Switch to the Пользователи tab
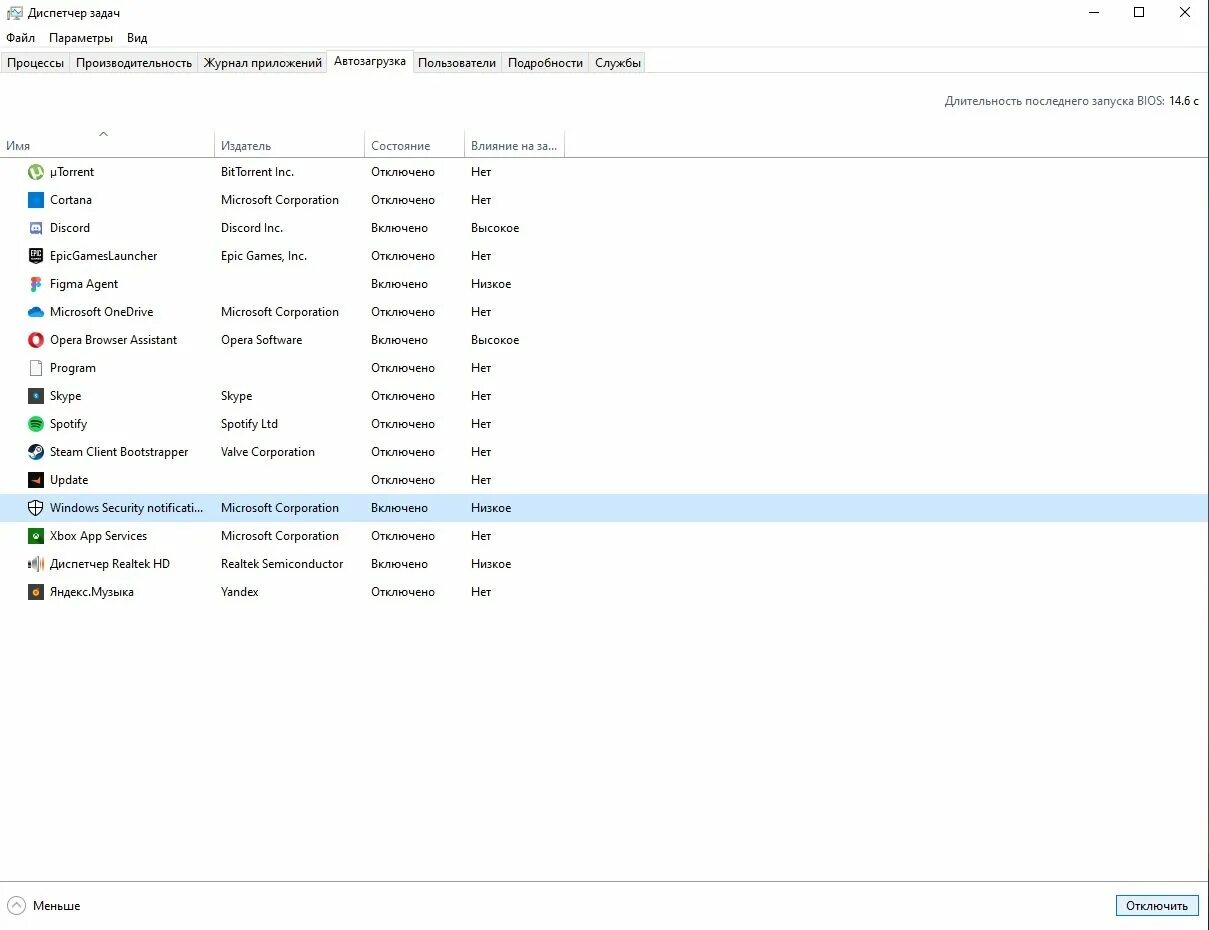The image size is (1209, 930). [457, 63]
